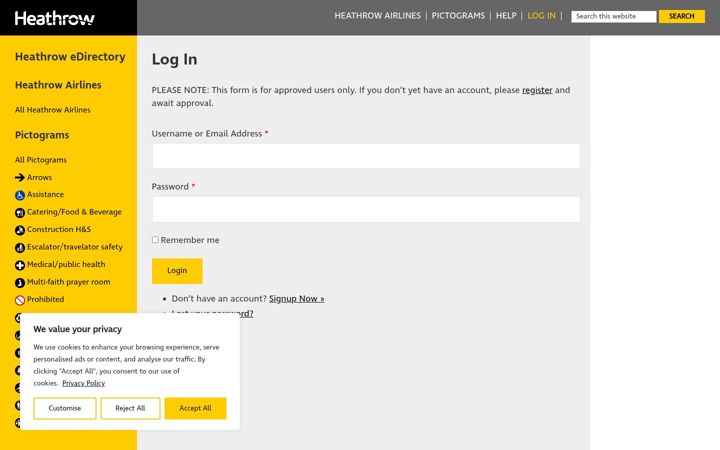Open Catering/Food & Beverage category link
720x450 pixels.
click(74, 212)
